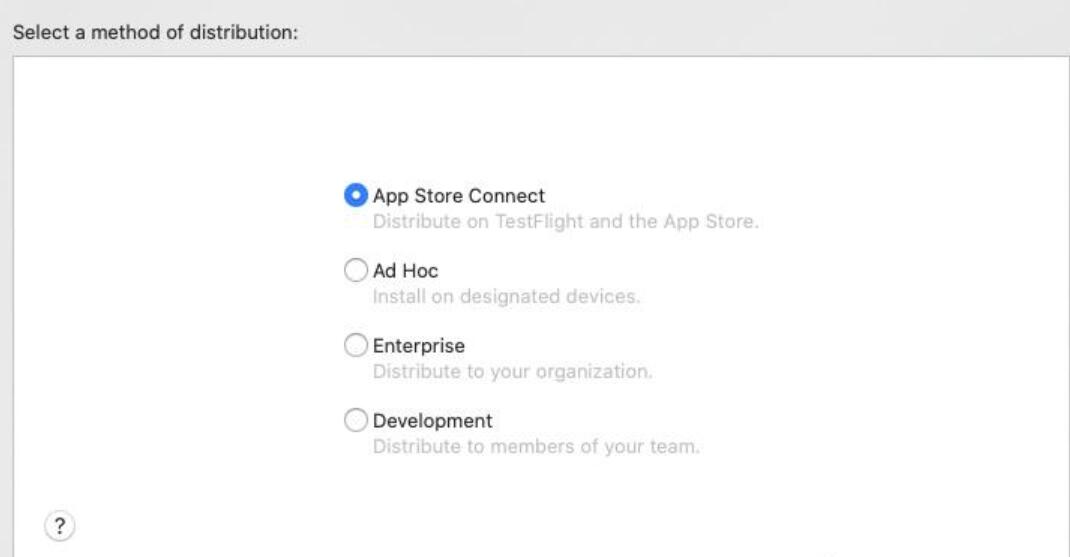
Task: Click the Enterprise label text
Action: [418, 346]
